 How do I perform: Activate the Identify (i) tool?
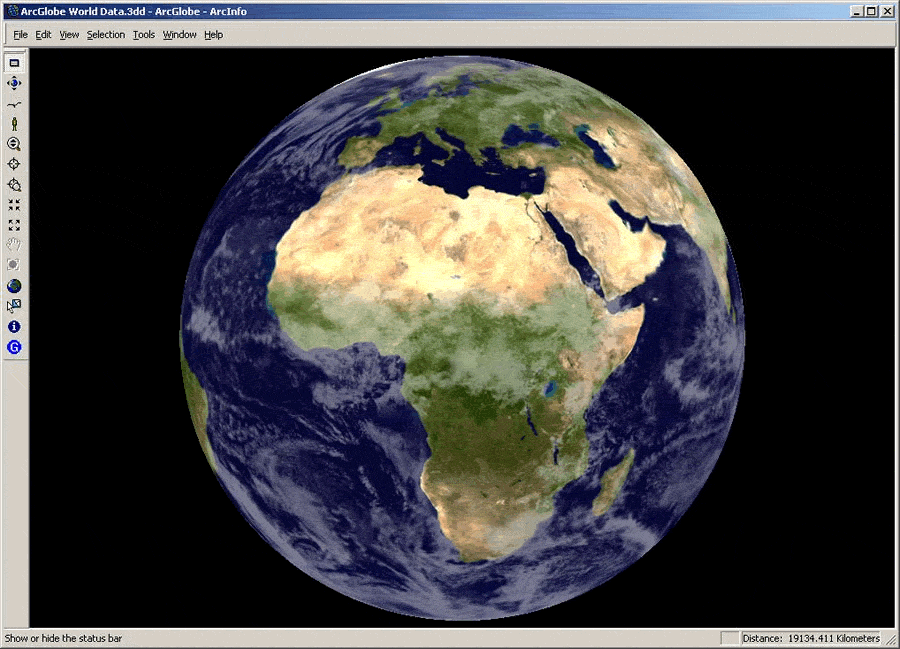point(14,327)
